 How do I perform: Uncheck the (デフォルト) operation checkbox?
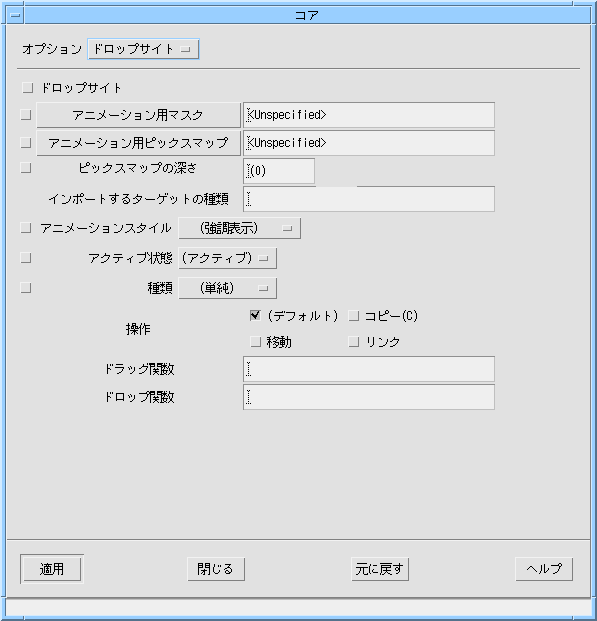coord(255,316)
